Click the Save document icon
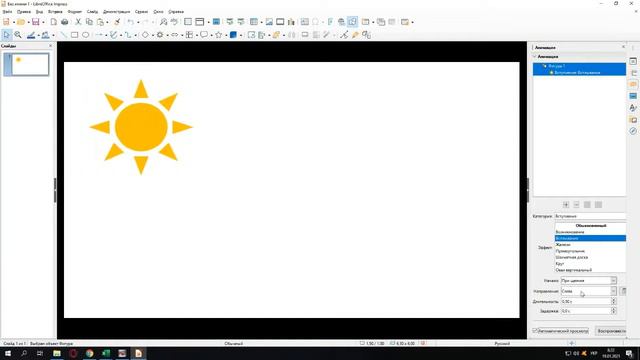Screen dimensions: 640x360 tap(36, 22)
